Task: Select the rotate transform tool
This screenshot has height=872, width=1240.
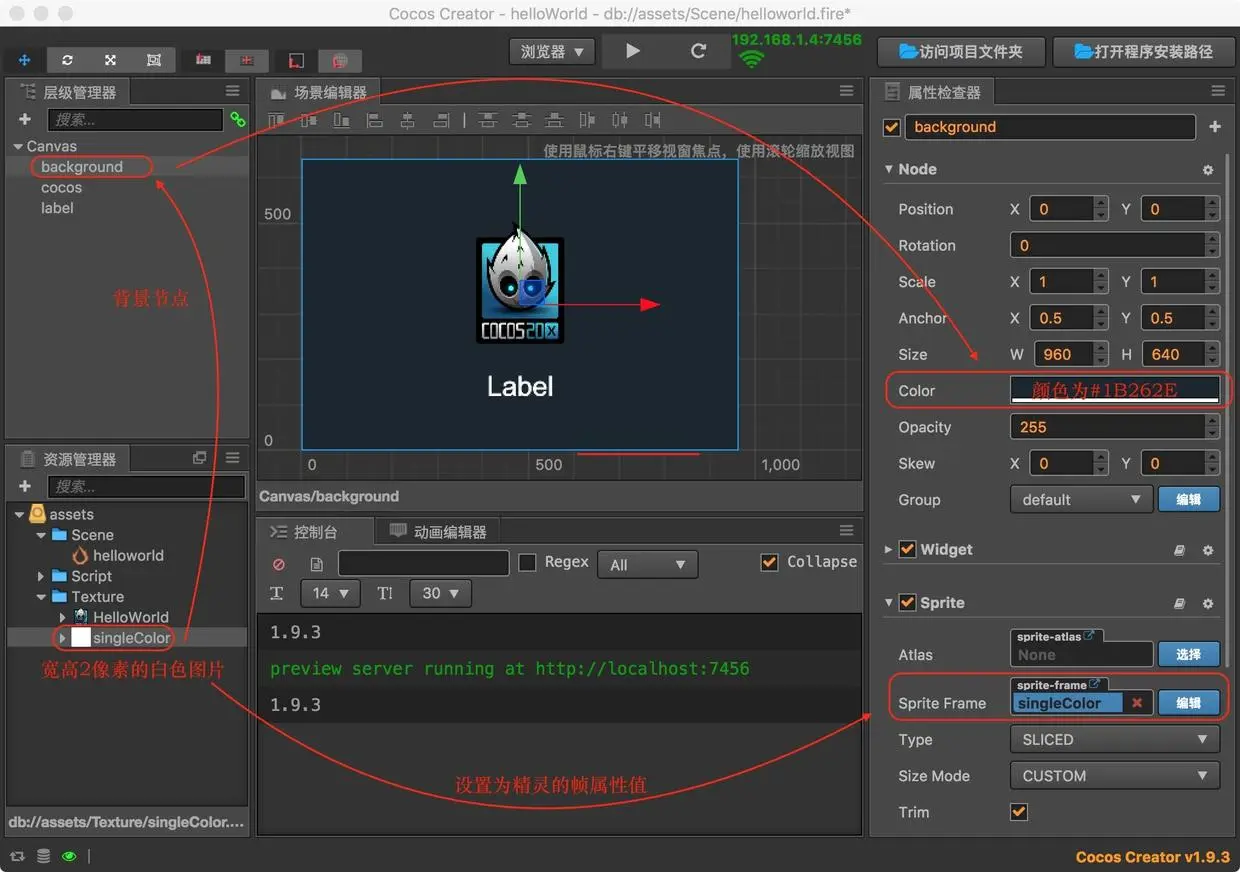Action: tap(67, 60)
